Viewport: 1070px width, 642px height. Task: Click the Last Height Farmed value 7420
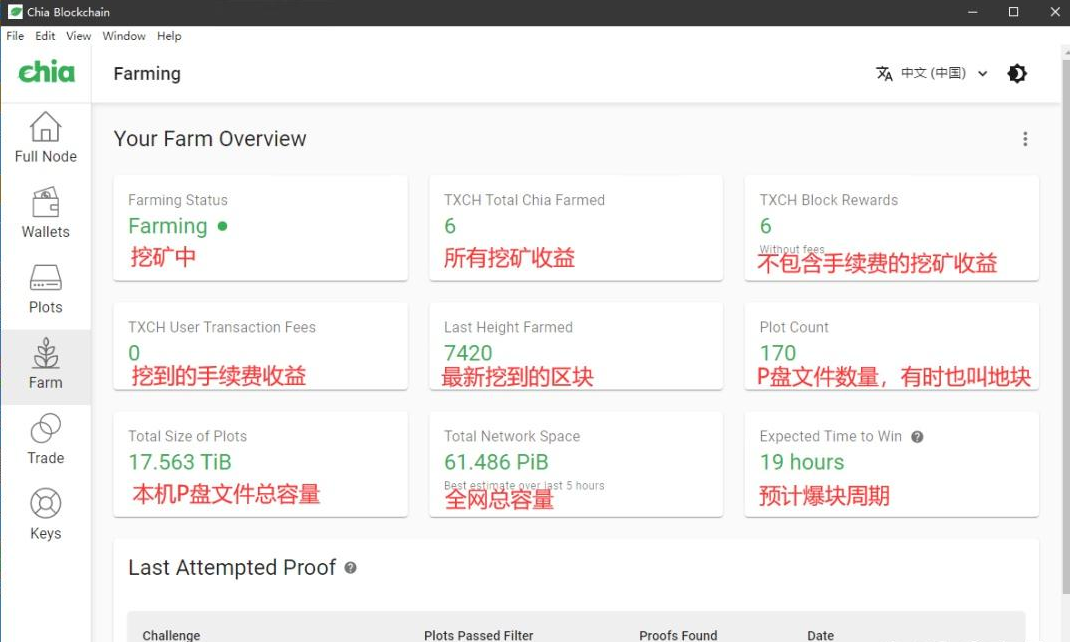coord(468,353)
